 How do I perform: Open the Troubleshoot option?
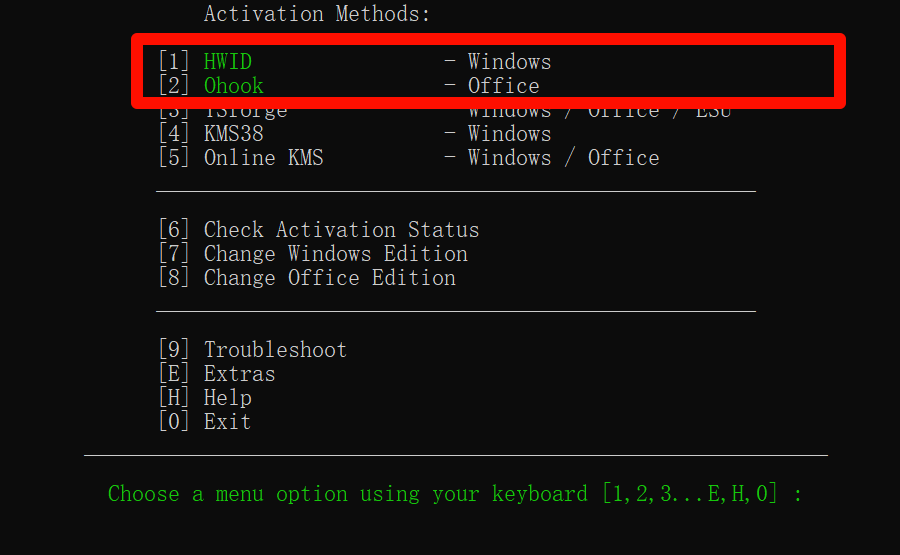click(x=275, y=350)
